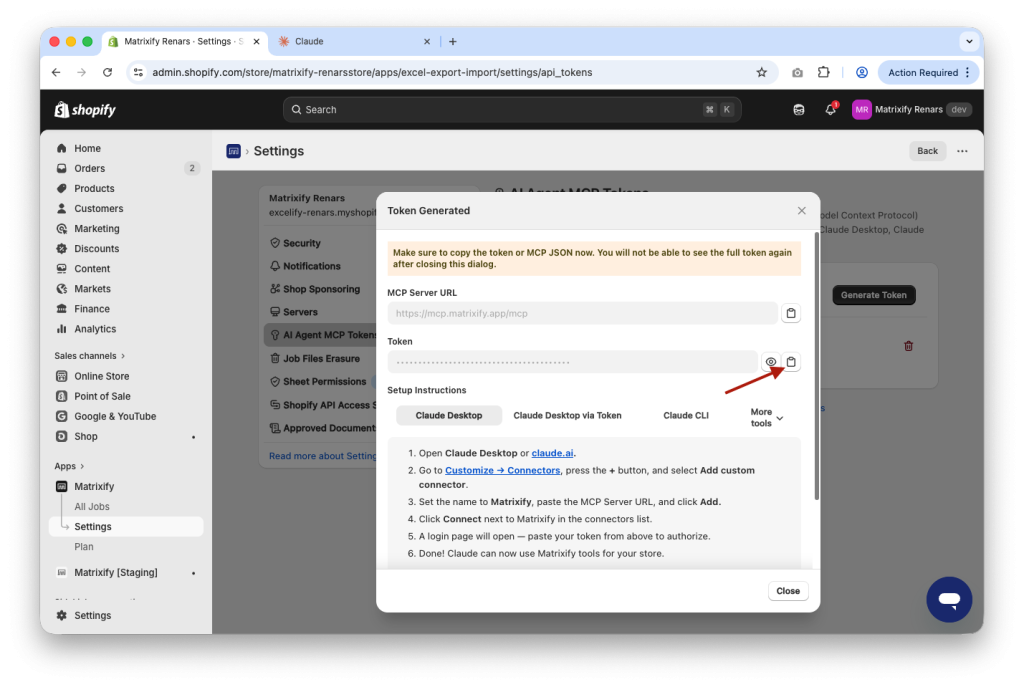Copy the generated token with clipboard icon
This screenshot has width=1024, height=687.
[791, 361]
